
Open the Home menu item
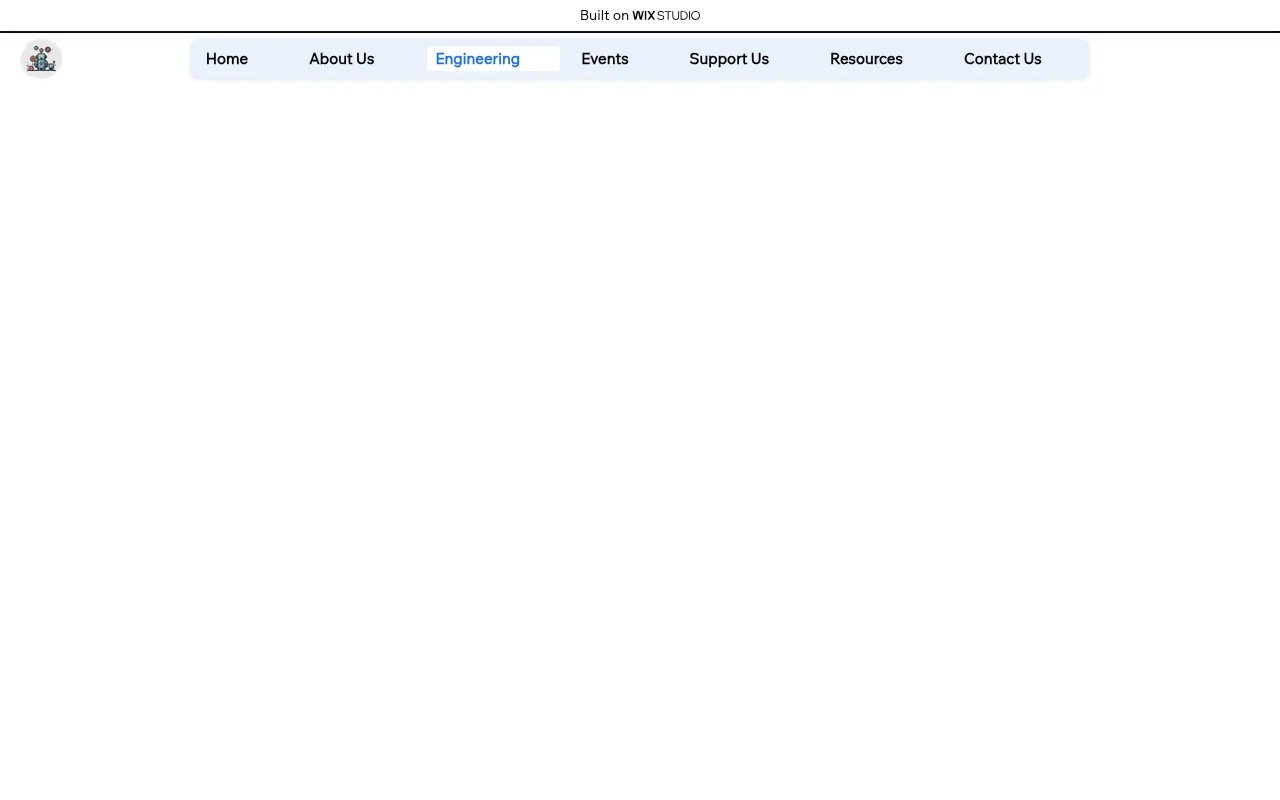pos(227,59)
